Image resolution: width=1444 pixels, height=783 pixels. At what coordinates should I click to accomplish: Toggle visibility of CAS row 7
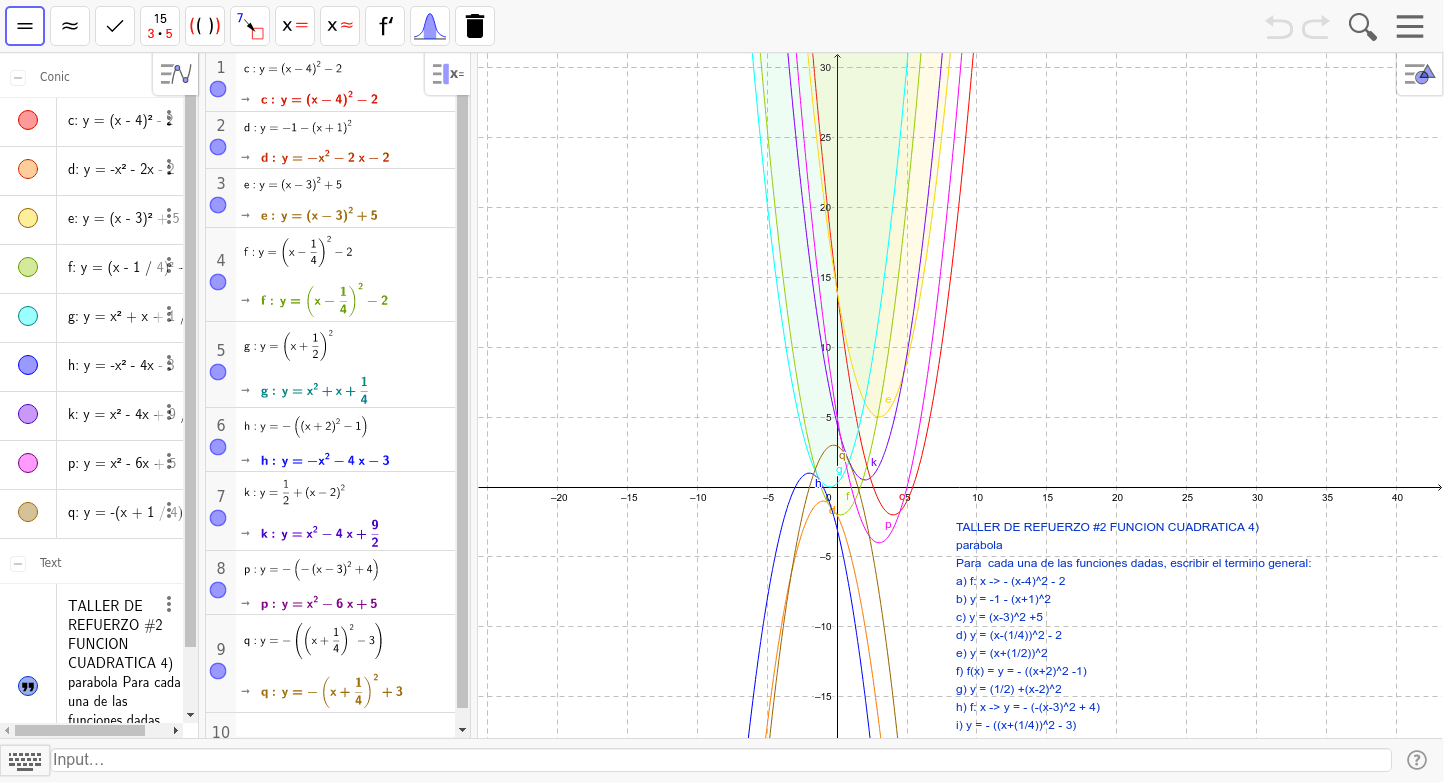tap(218, 518)
